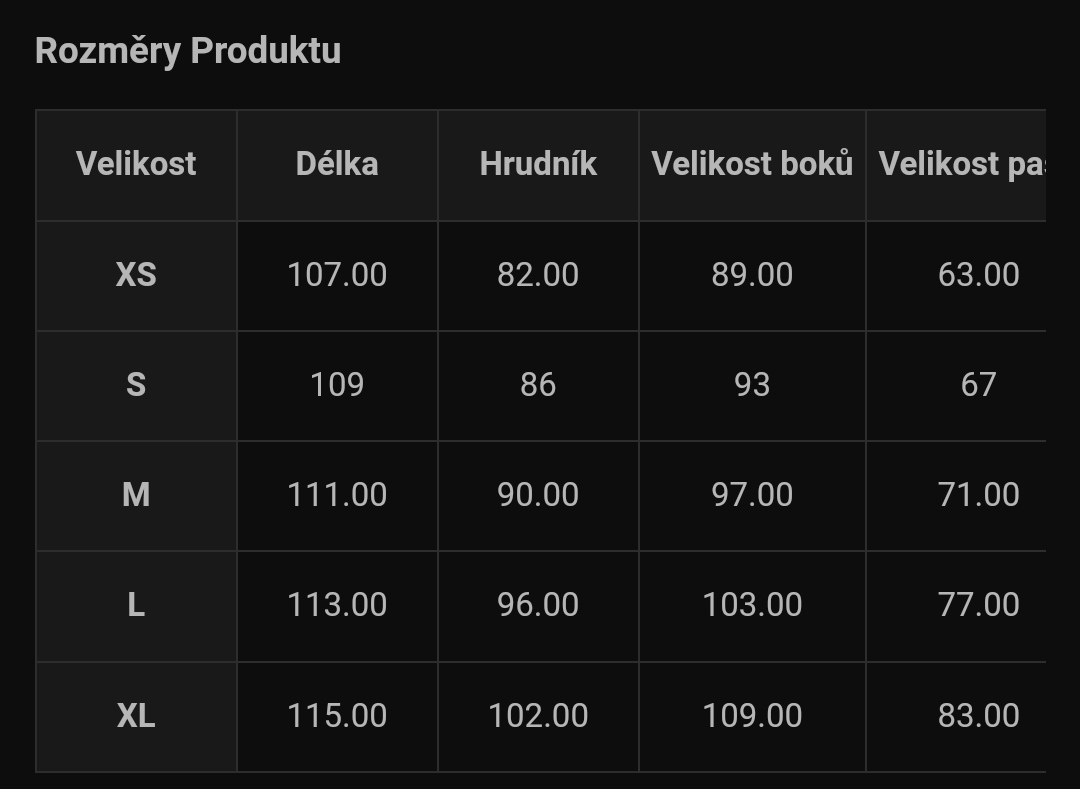Select the Velikost boků column header
The width and height of the screenshot is (1080, 789).
pyautogui.click(x=752, y=165)
